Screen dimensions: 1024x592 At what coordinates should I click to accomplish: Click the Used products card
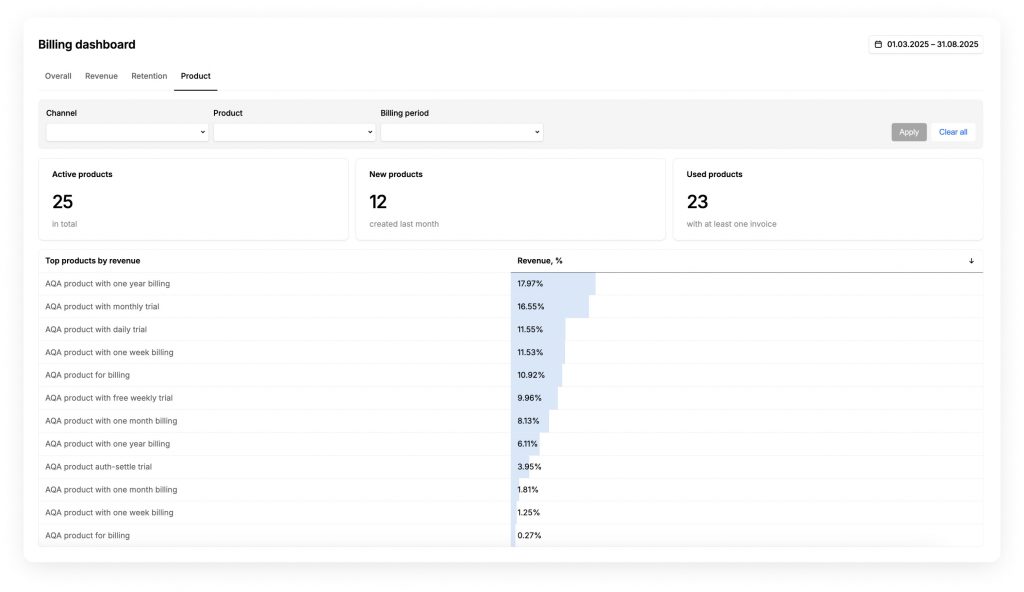(x=827, y=199)
